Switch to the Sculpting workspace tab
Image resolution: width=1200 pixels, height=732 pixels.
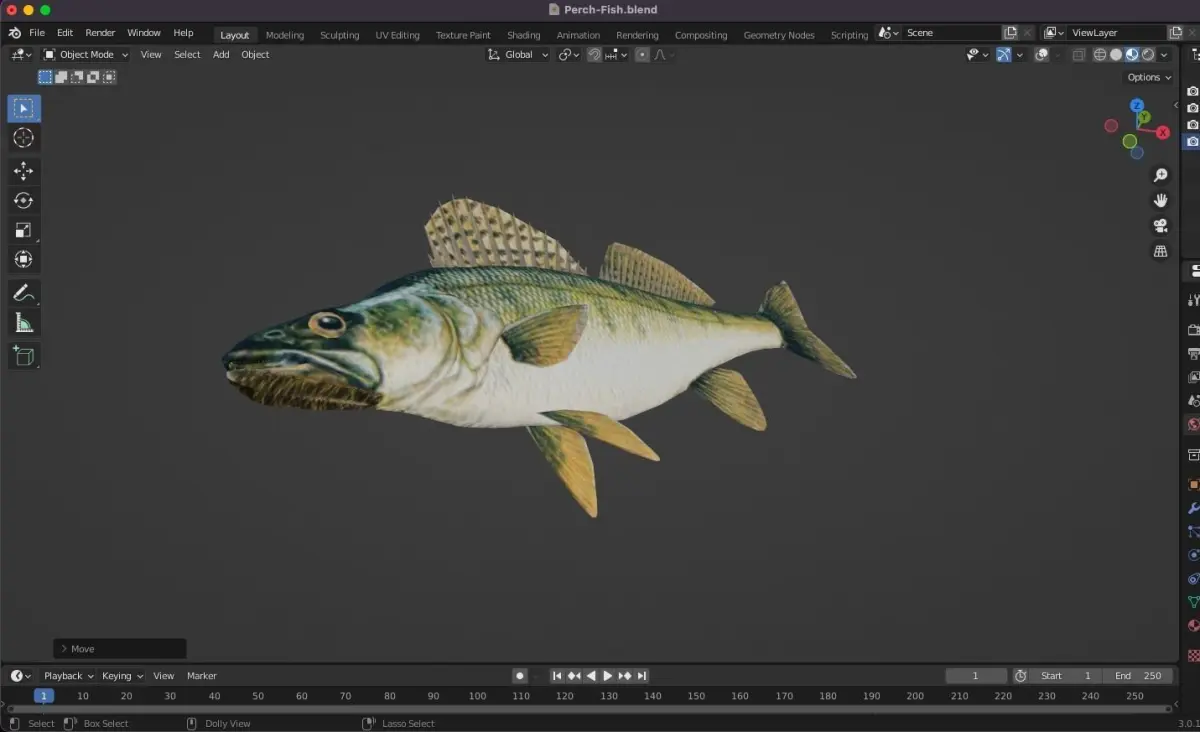point(340,35)
